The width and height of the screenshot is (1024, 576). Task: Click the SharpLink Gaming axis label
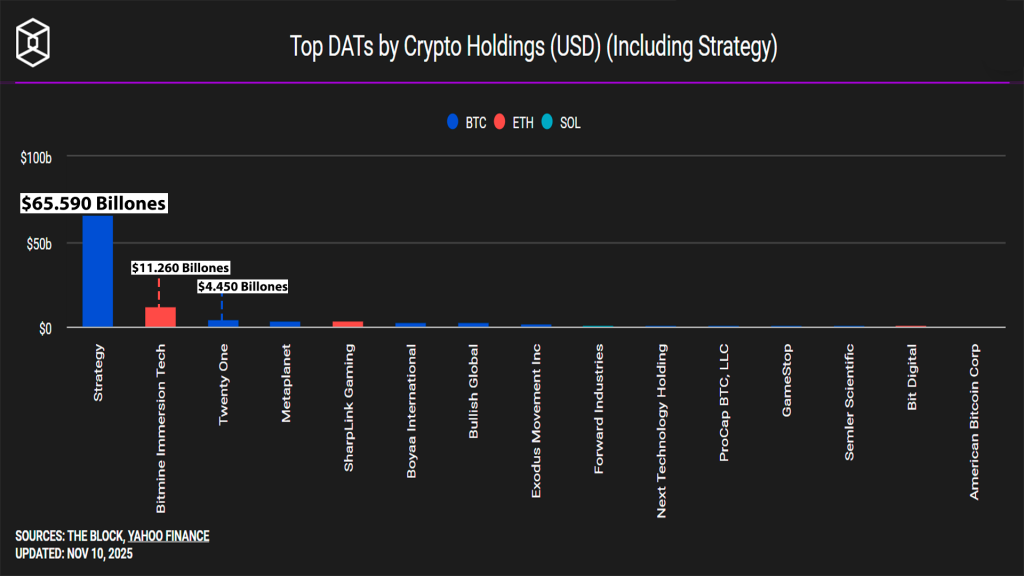click(x=348, y=408)
